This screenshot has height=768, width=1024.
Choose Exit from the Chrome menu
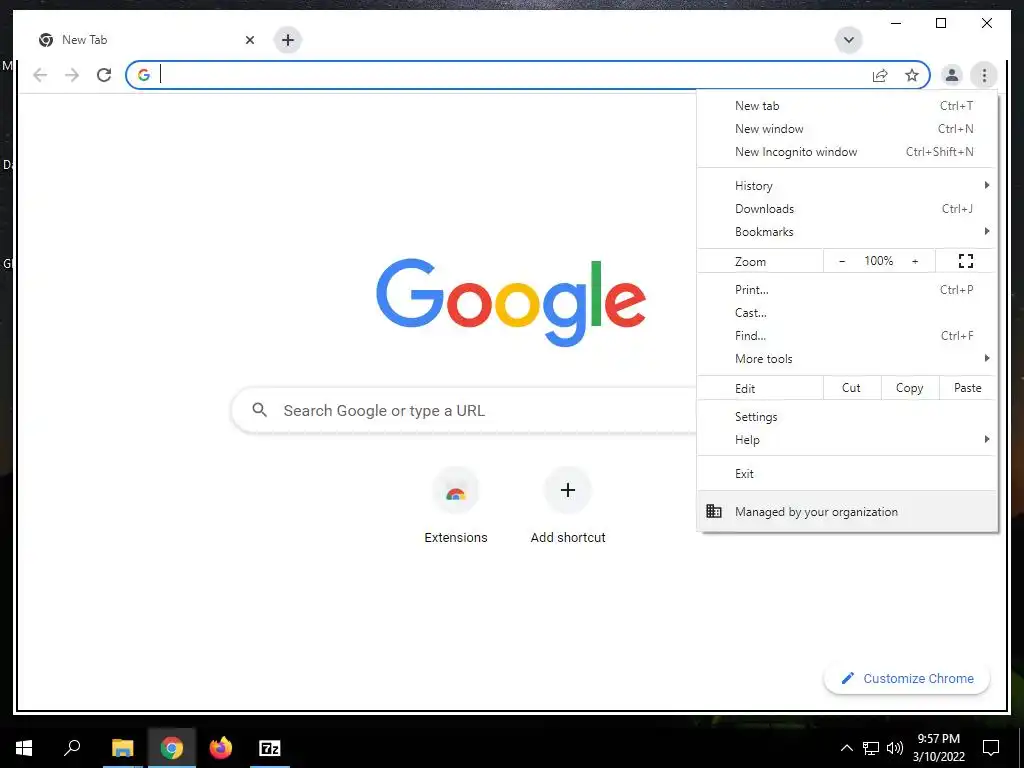coord(847,473)
